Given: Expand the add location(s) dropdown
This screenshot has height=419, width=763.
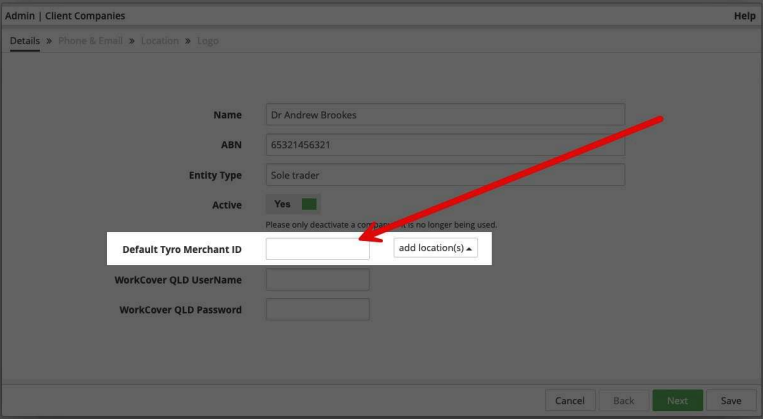Looking at the screenshot, I should tap(436, 248).
